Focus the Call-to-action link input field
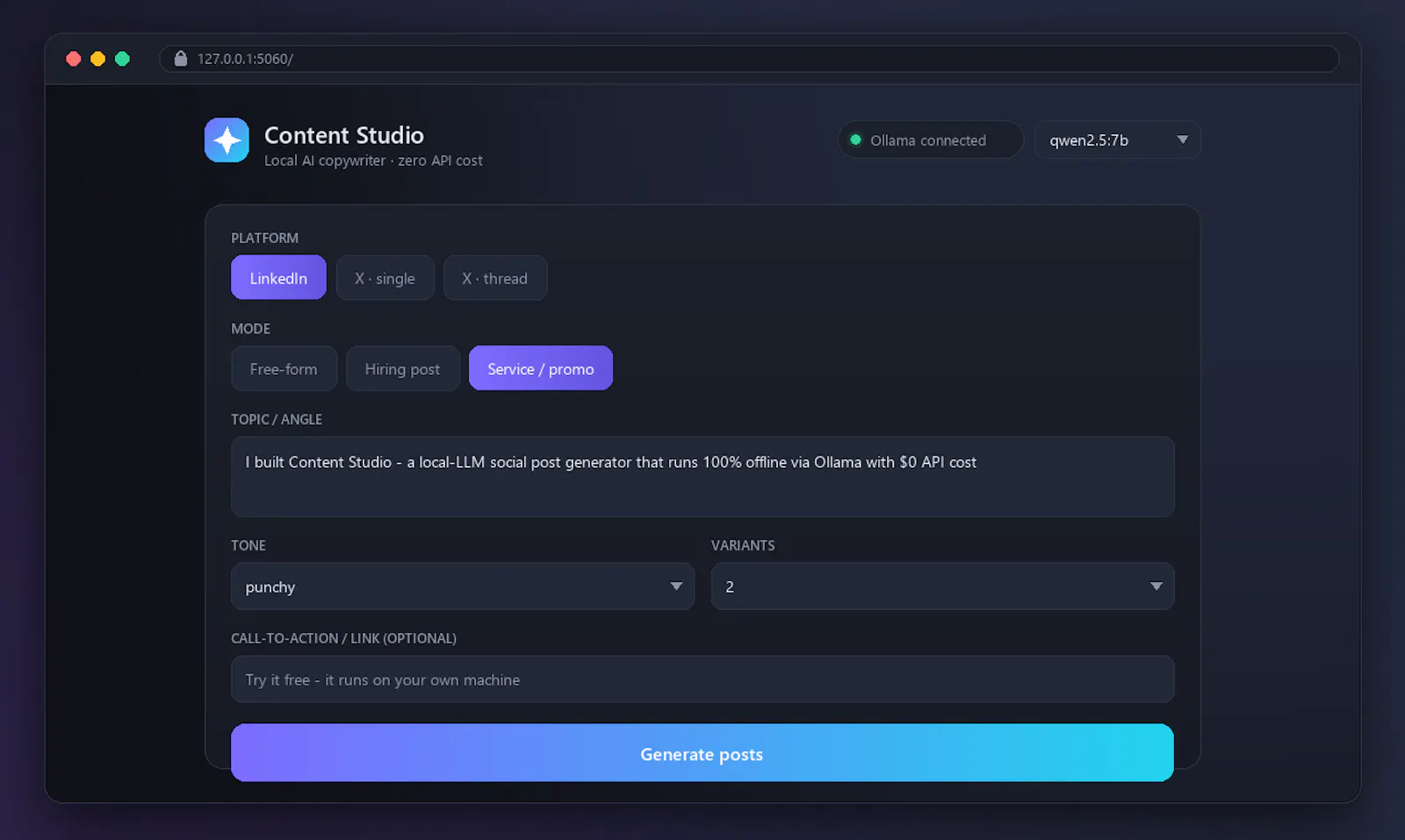The image size is (1405, 840). tap(702, 679)
